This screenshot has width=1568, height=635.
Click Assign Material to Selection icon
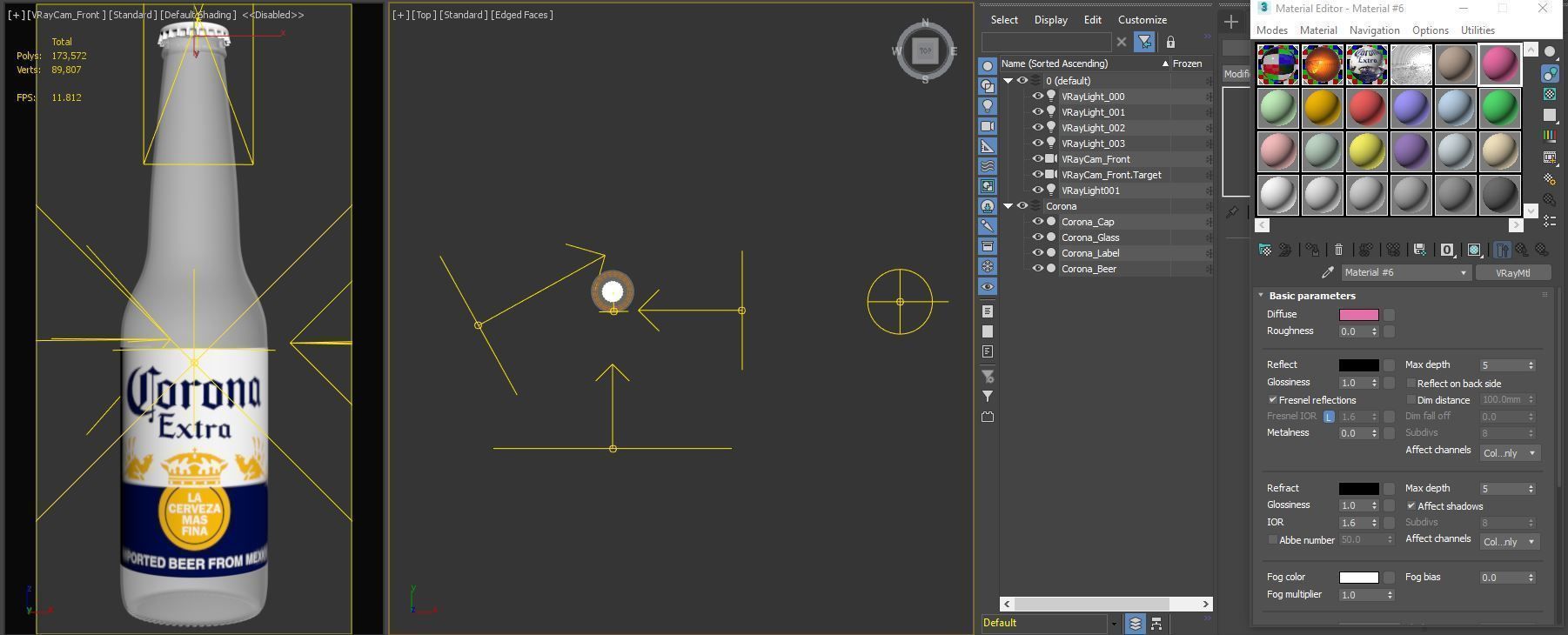(x=1313, y=250)
